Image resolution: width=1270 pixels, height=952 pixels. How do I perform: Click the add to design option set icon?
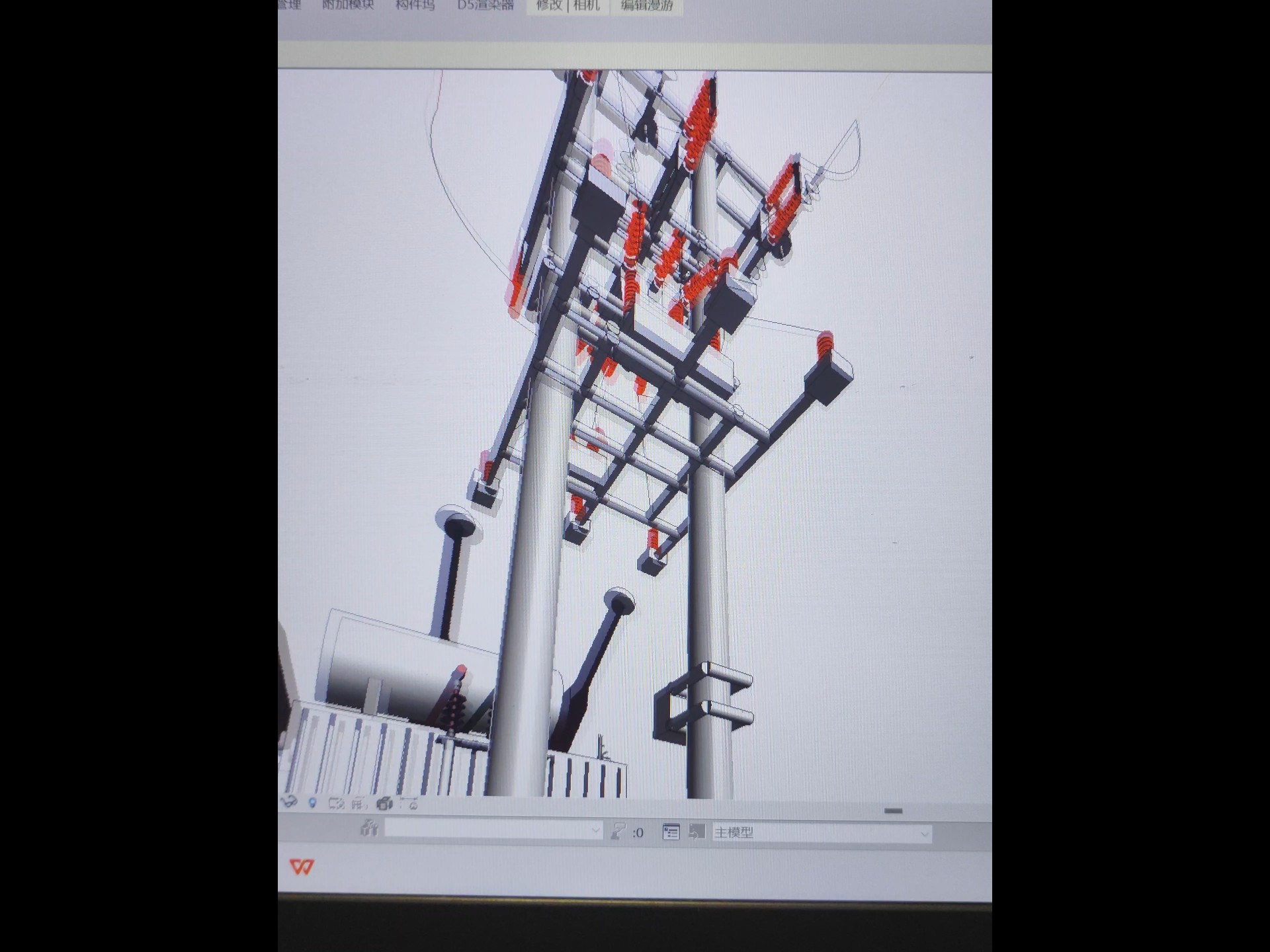pyautogui.click(x=697, y=832)
